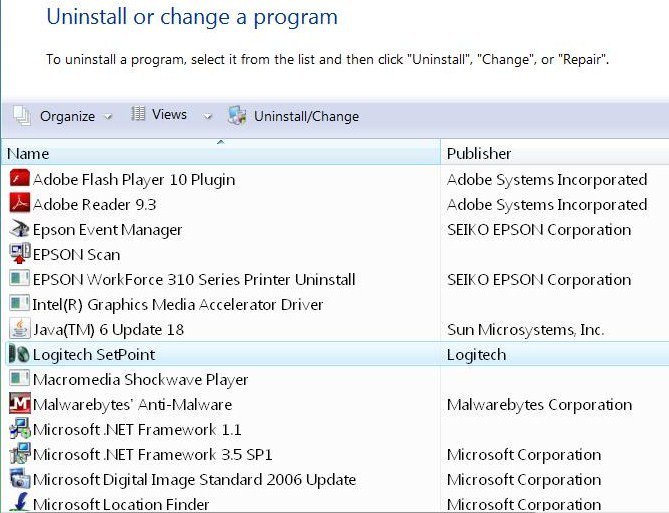Select EPSON Scan entry name
The width and height of the screenshot is (669, 513).
tap(76, 254)
